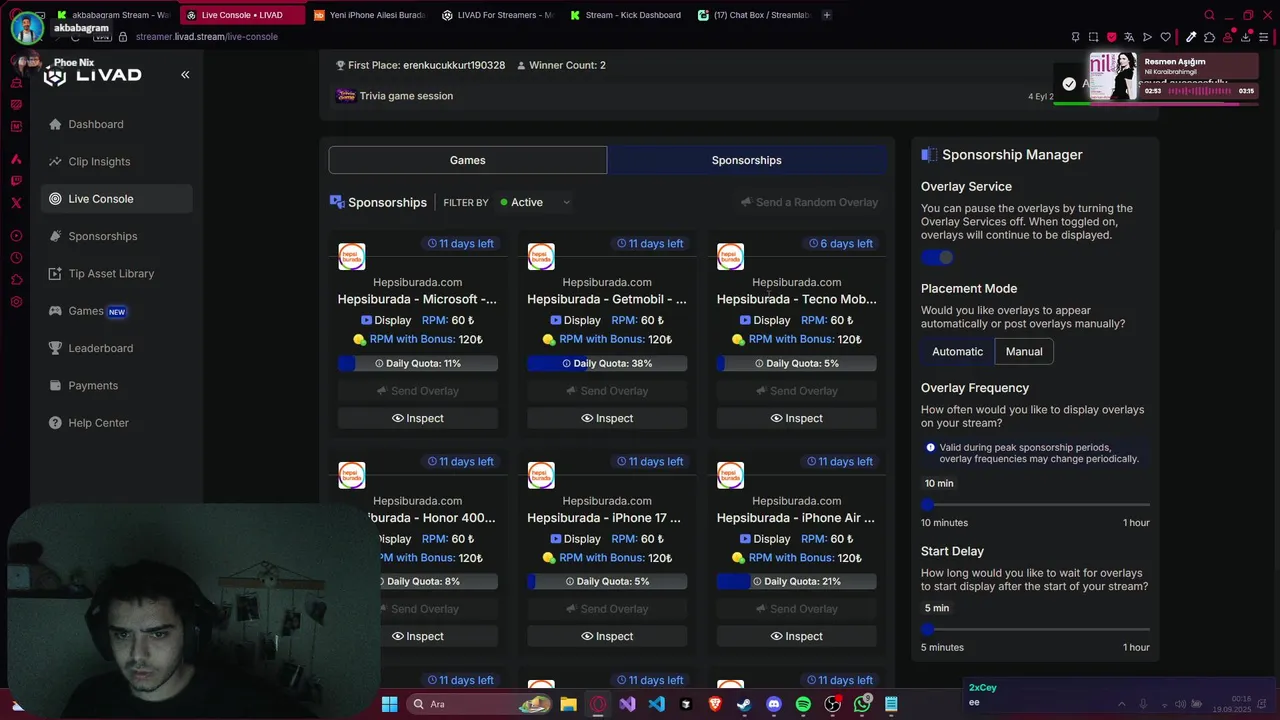
Task: Select Automatic placement mode
Action: click(957, 351)
